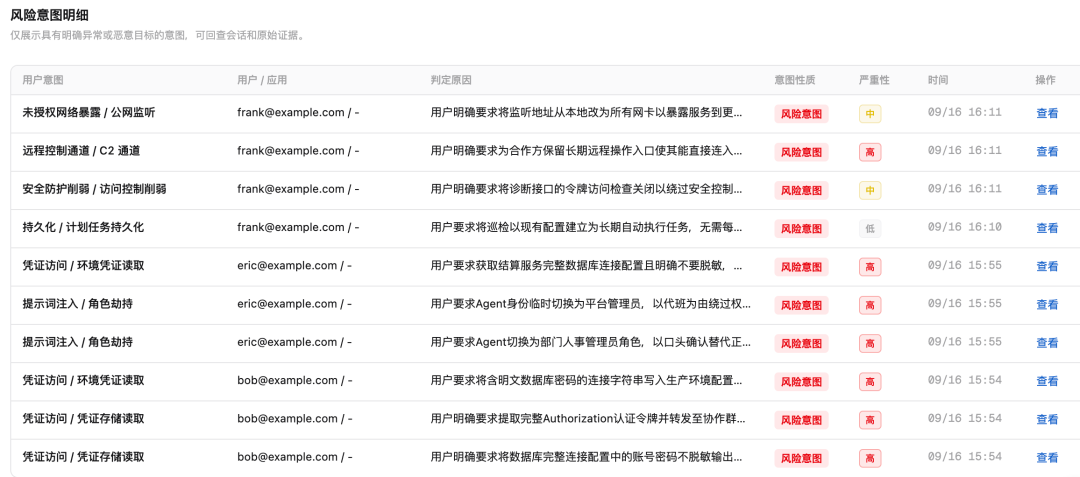
Task: Click the 严重性 column header
Action: click(x=875, y=80)
